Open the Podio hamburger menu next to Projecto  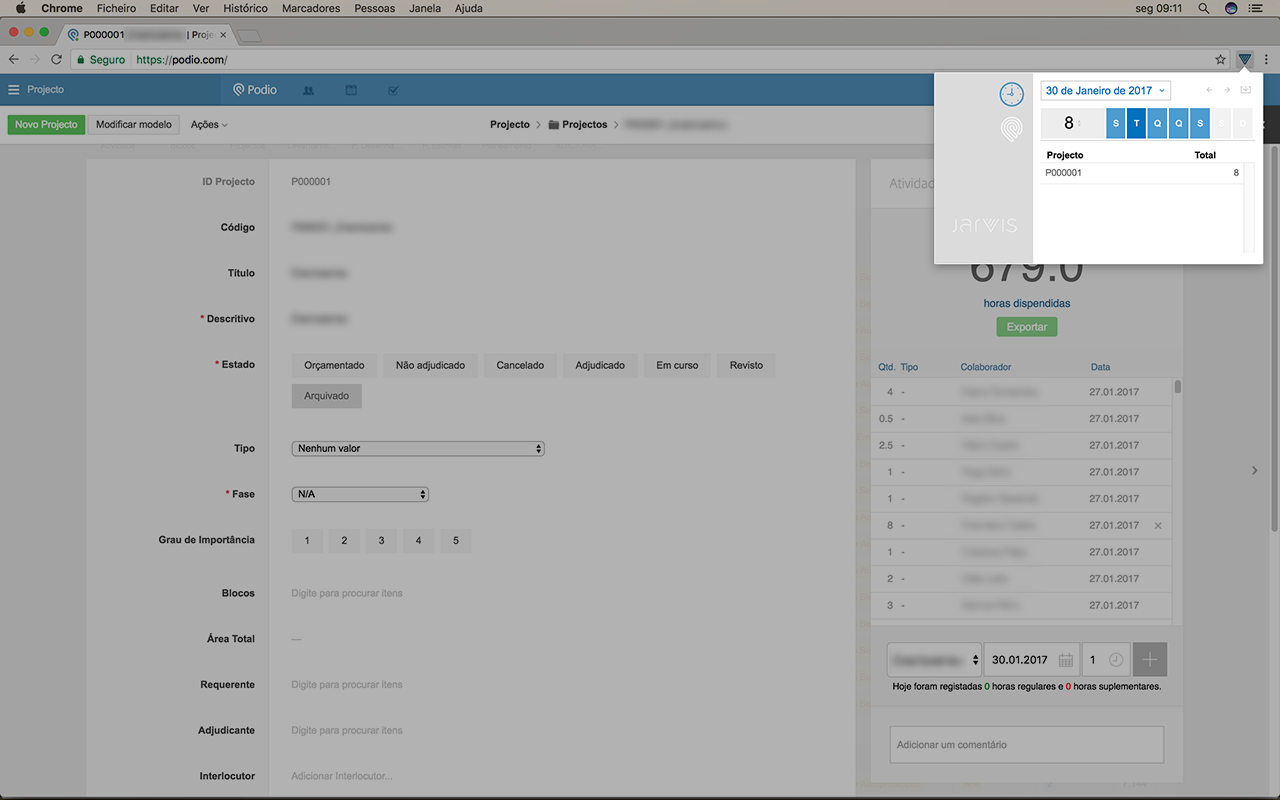click(14, 90)
